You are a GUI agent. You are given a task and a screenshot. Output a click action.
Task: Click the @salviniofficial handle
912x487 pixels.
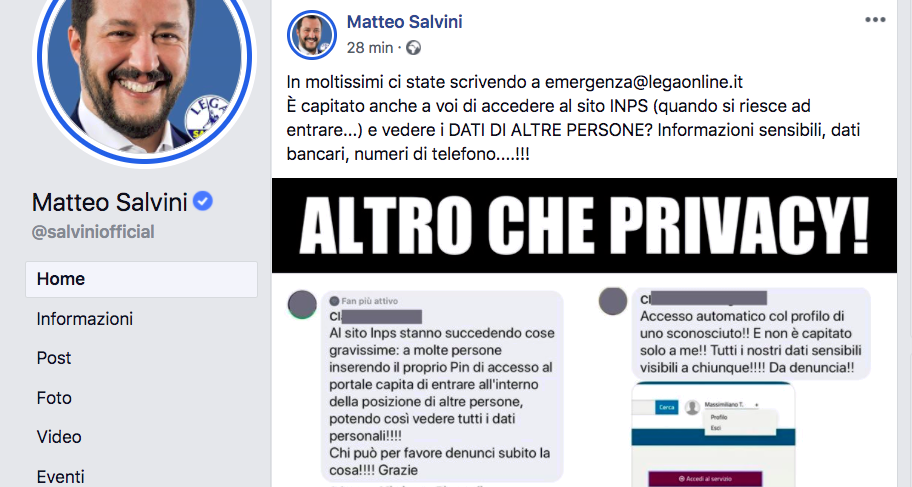pyautogui.click(x=93, y=232)
